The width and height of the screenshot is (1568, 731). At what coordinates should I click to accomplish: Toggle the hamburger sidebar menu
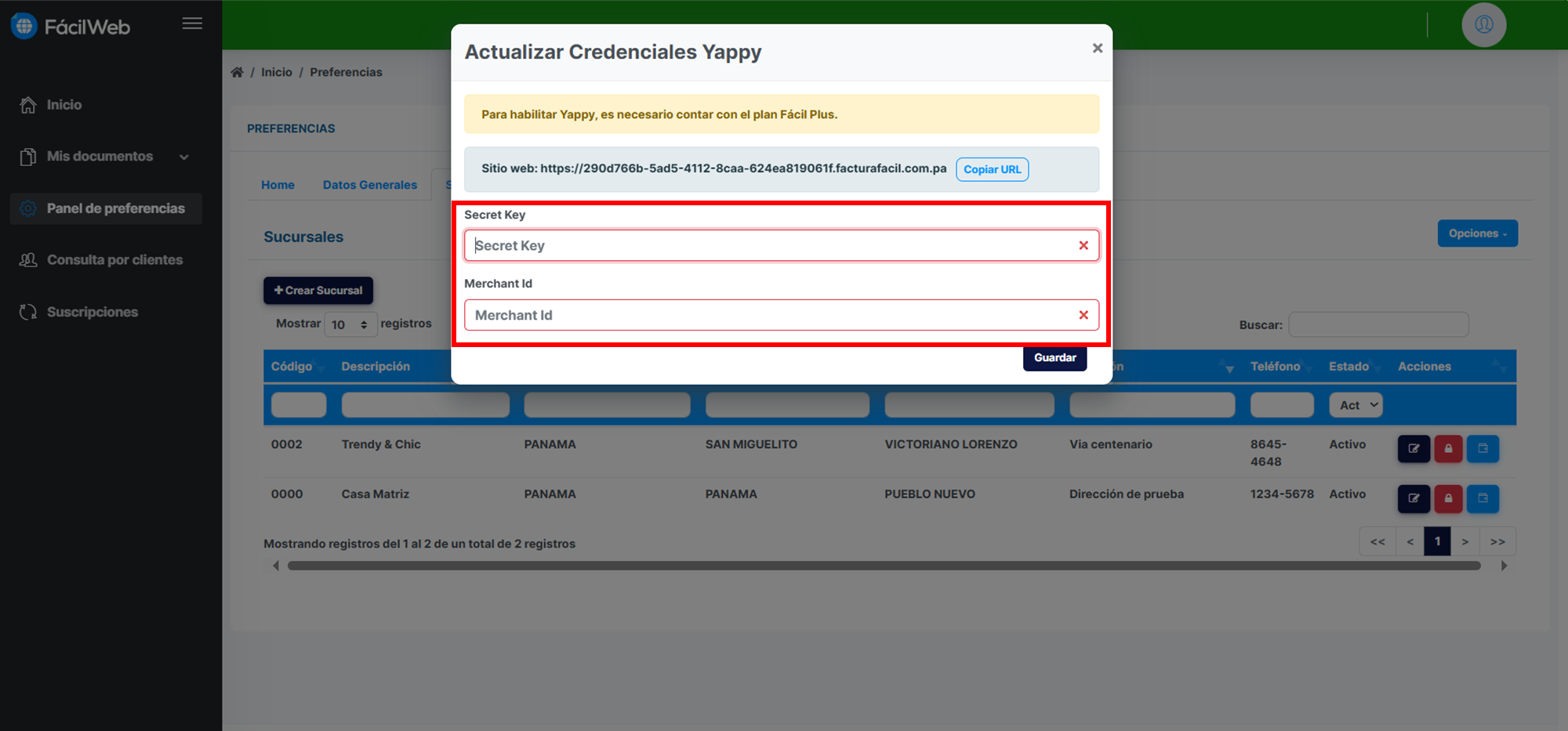point(192,24)
